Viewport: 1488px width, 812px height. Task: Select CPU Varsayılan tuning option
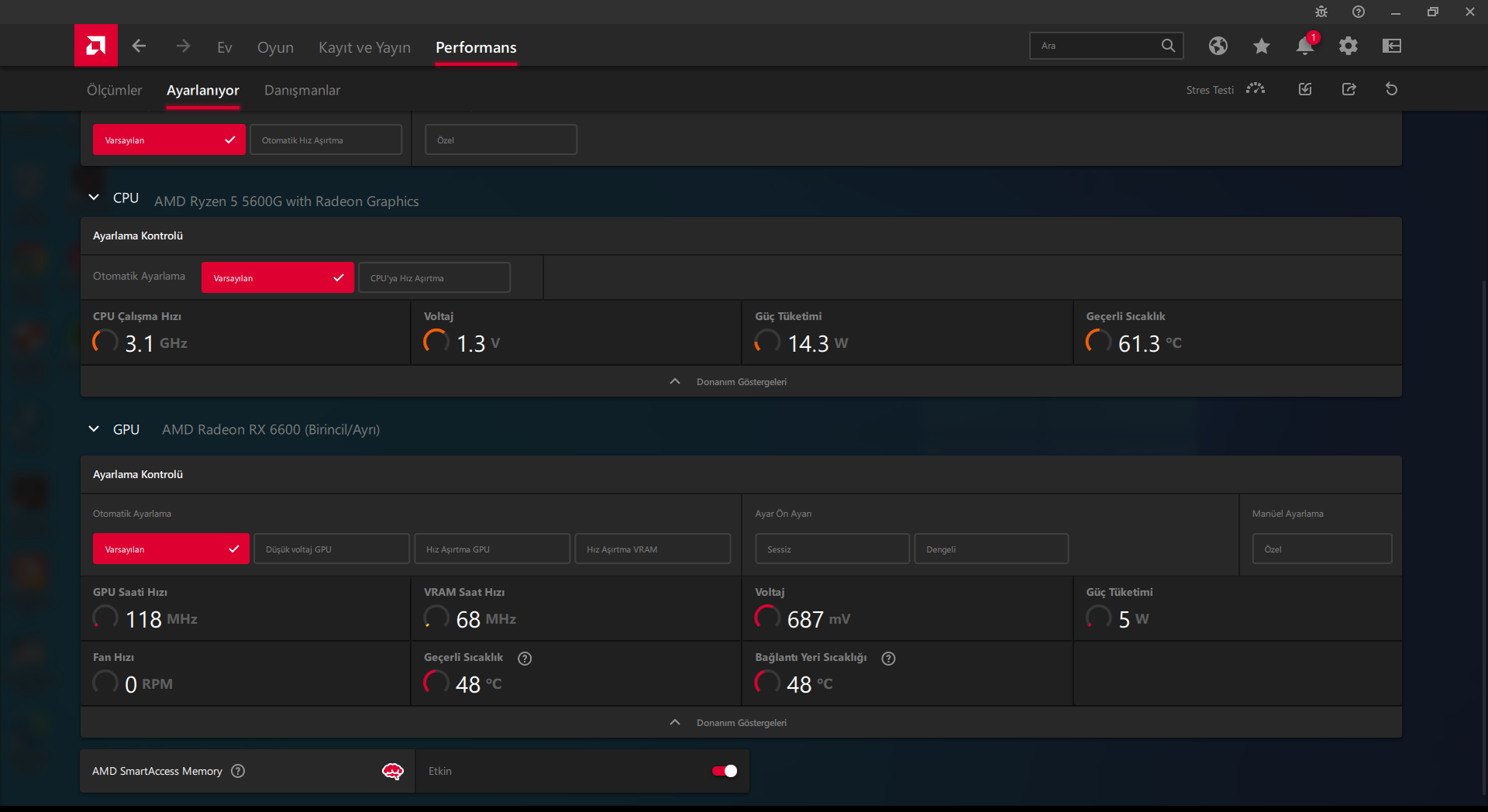click(x=277, y=277)
